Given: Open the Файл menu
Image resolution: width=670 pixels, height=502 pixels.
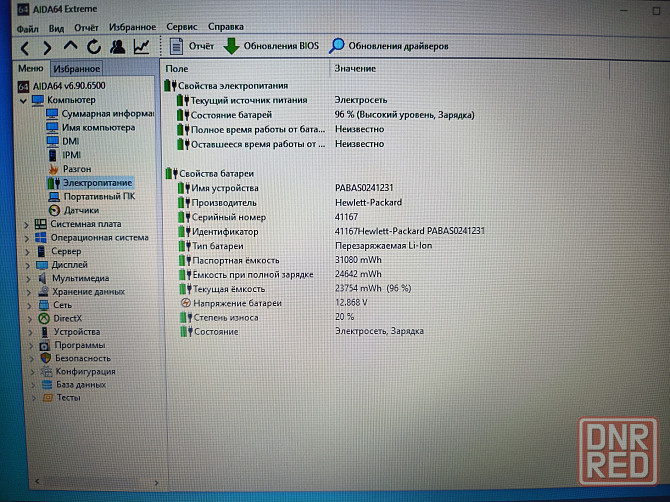Looking at the screenshot, I should 27,29.
